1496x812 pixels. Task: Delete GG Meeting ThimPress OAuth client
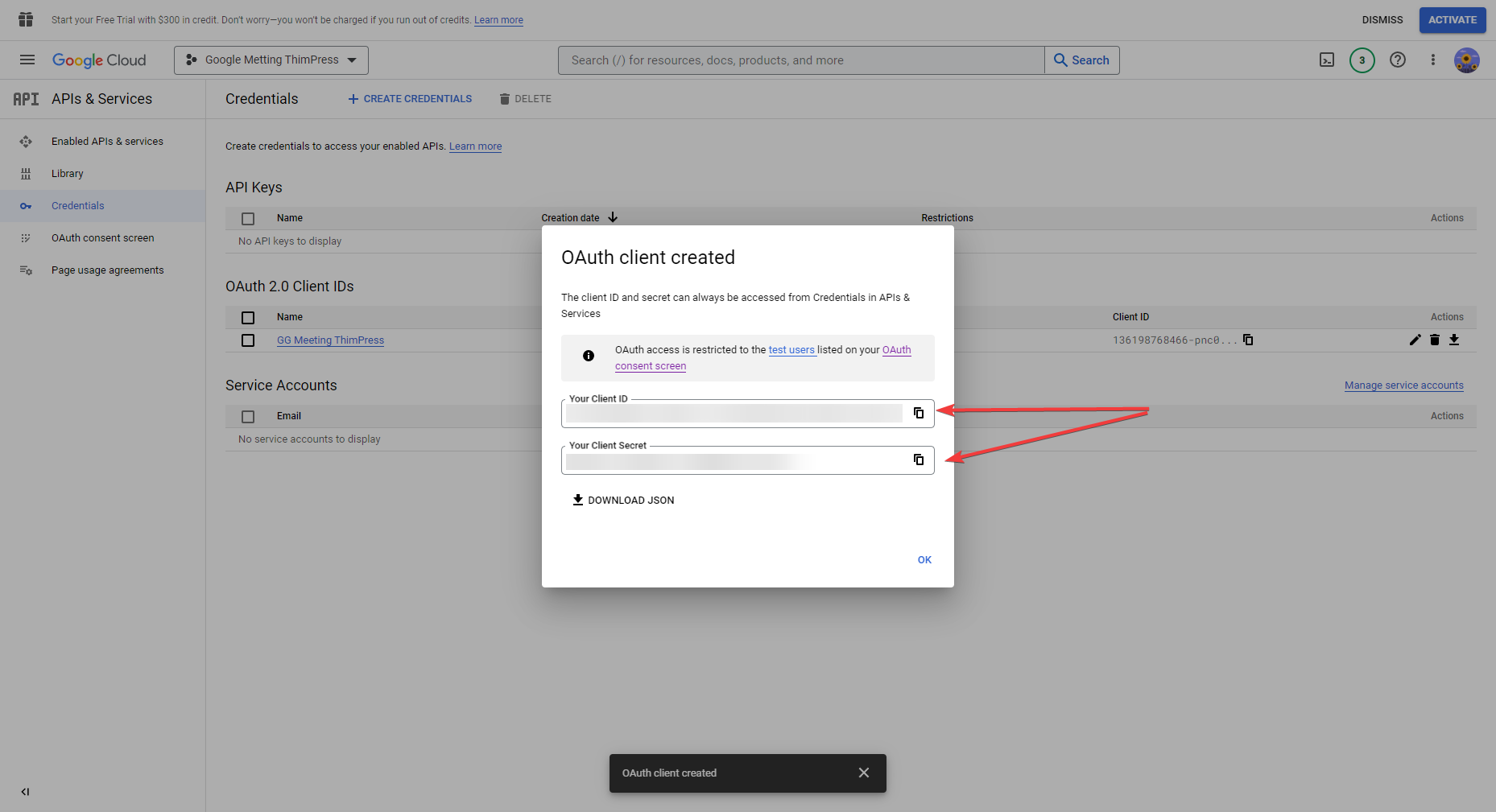click(x=1435, y=340)
